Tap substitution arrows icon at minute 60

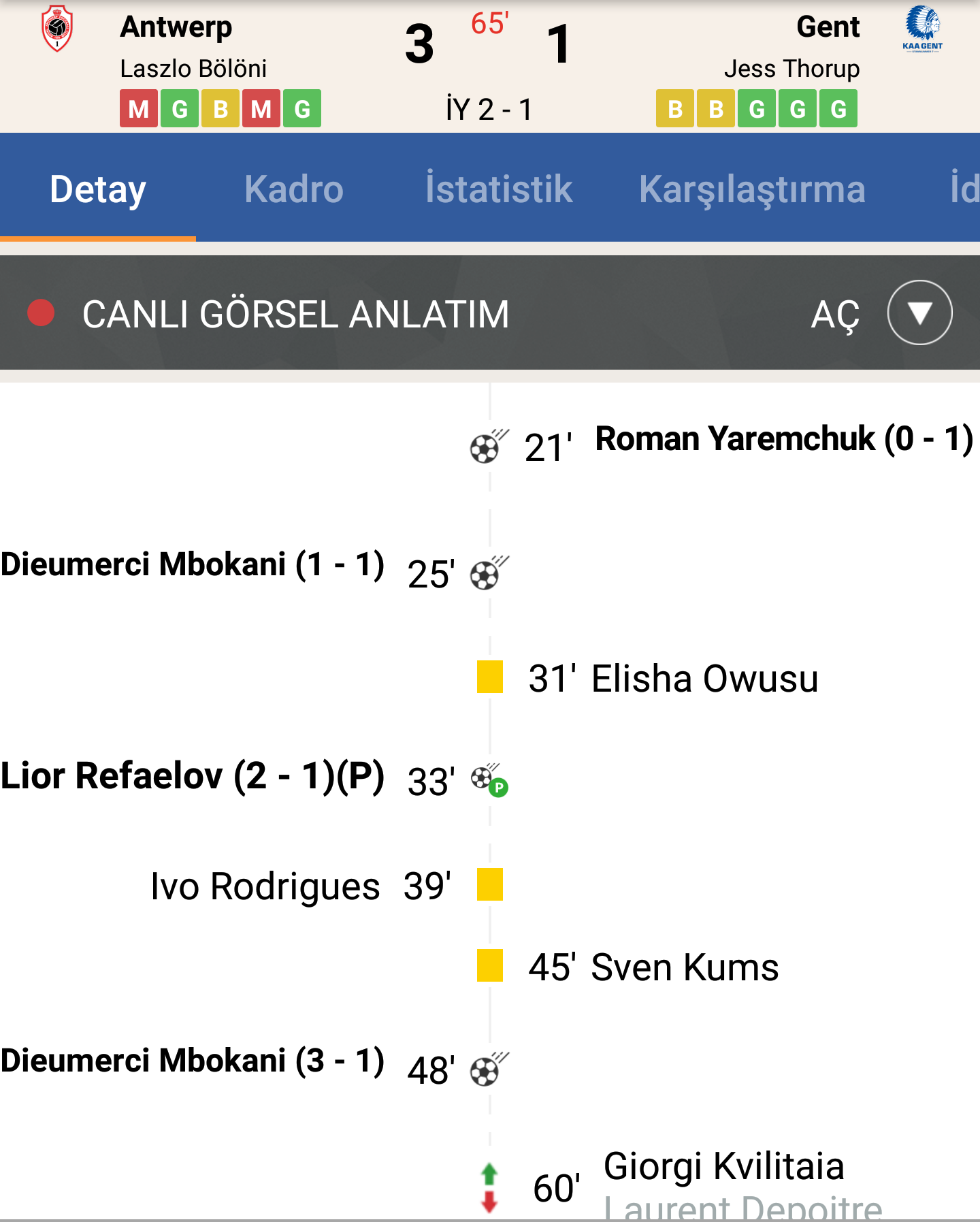point(489,1188)
